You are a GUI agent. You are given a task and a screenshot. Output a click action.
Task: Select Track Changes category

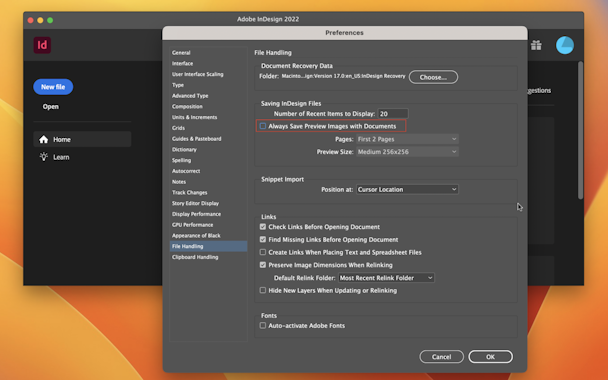point(189,192)
